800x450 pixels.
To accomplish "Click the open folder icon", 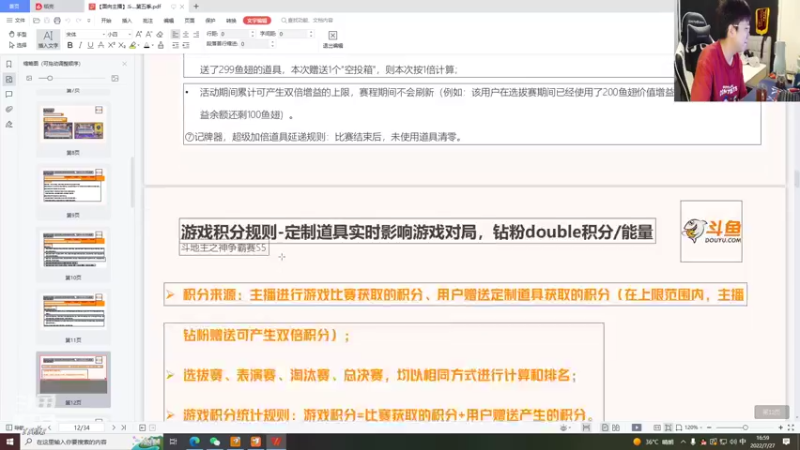I will [x=36, y=20].
